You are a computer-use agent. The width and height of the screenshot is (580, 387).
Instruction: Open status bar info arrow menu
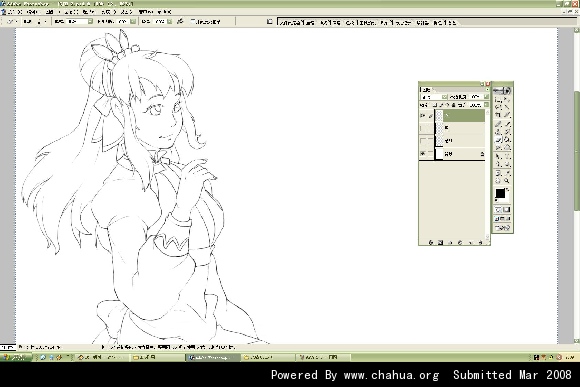click(103, 347)
